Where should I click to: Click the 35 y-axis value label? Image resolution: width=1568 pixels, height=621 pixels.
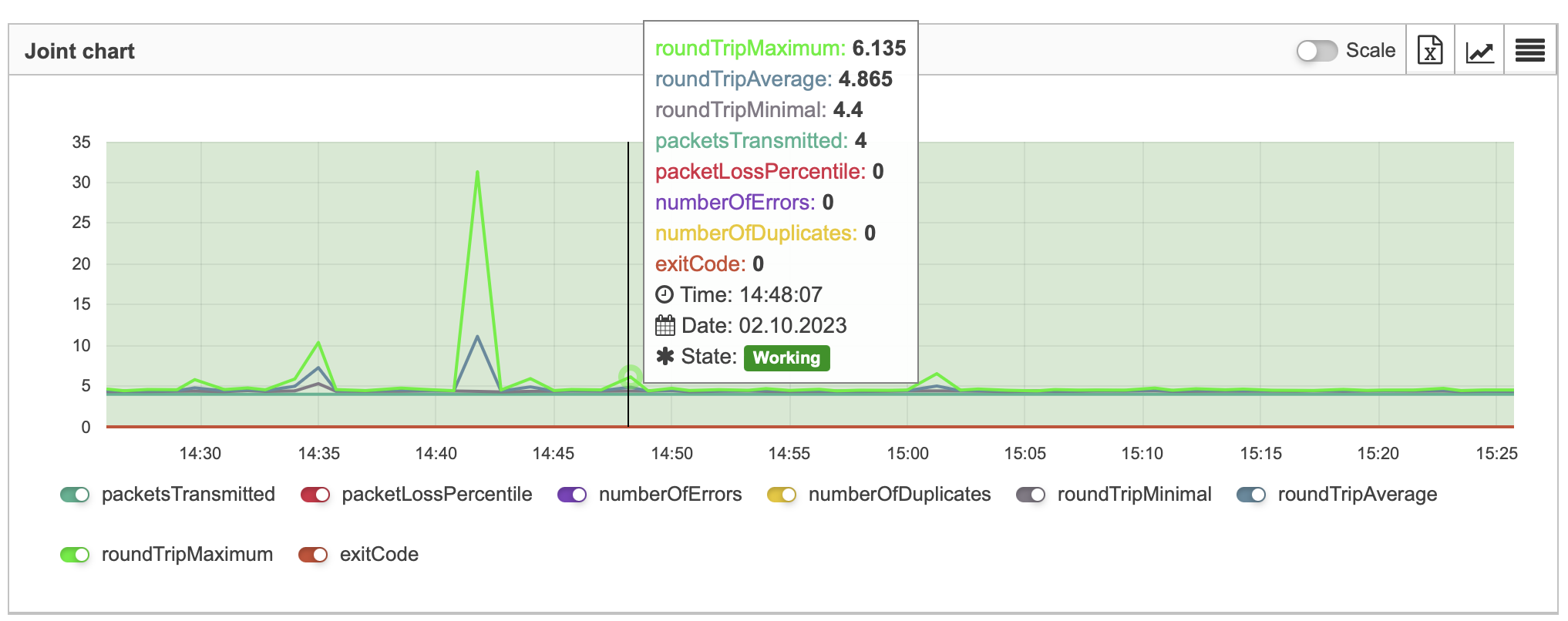click(x=82, y=143)
